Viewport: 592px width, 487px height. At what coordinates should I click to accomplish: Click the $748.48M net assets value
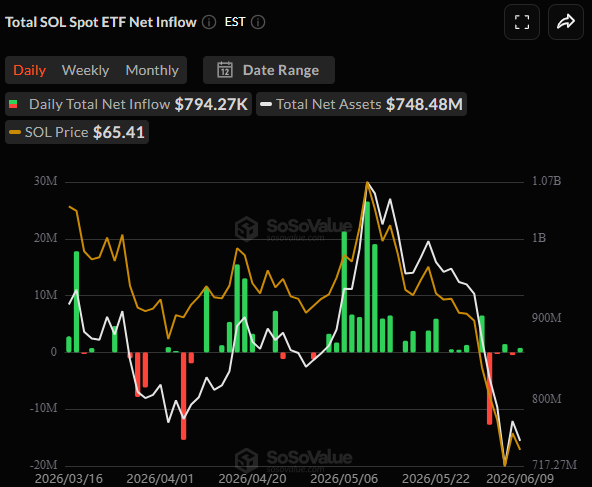[424, 104]
